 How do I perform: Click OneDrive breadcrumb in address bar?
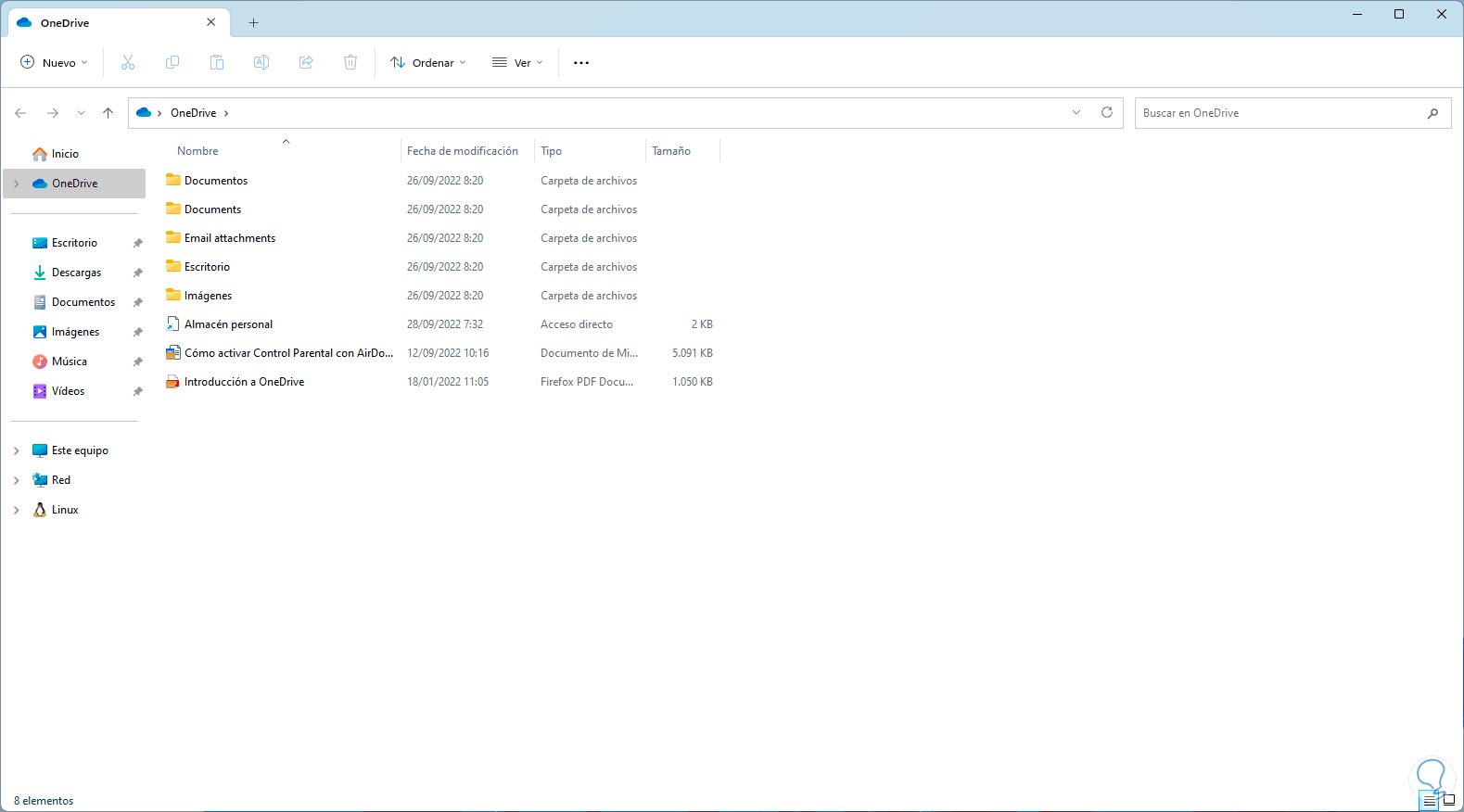pyautogui.click(x=193, y=113)
